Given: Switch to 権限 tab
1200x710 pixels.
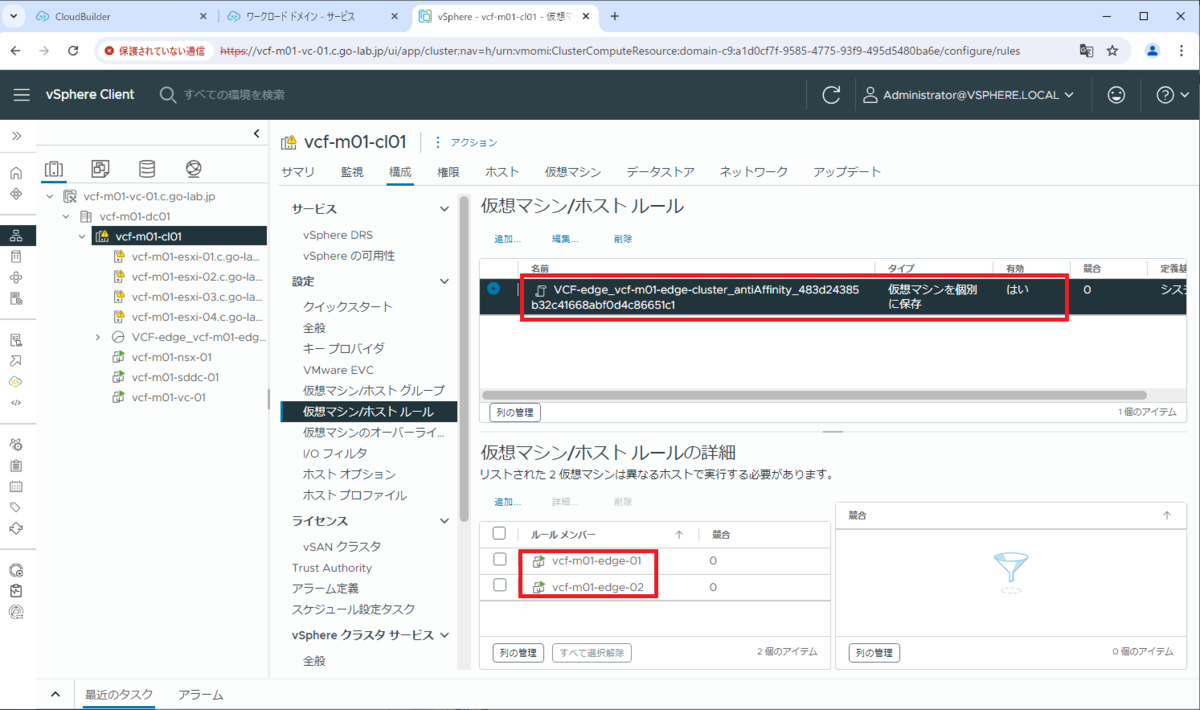Looking at the screenshot, I should 448,172.
